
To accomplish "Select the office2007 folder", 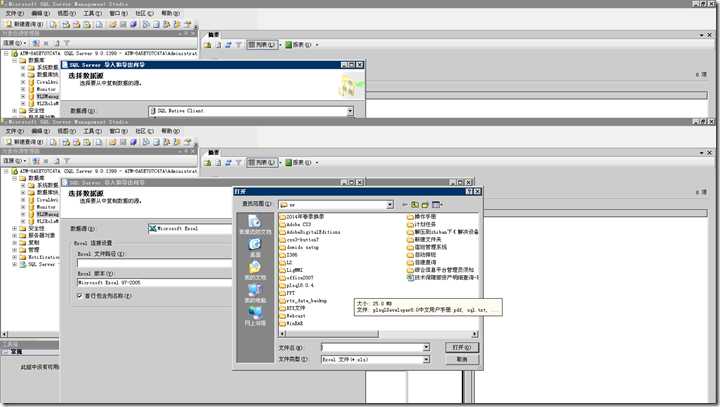I will coord(296,278).
